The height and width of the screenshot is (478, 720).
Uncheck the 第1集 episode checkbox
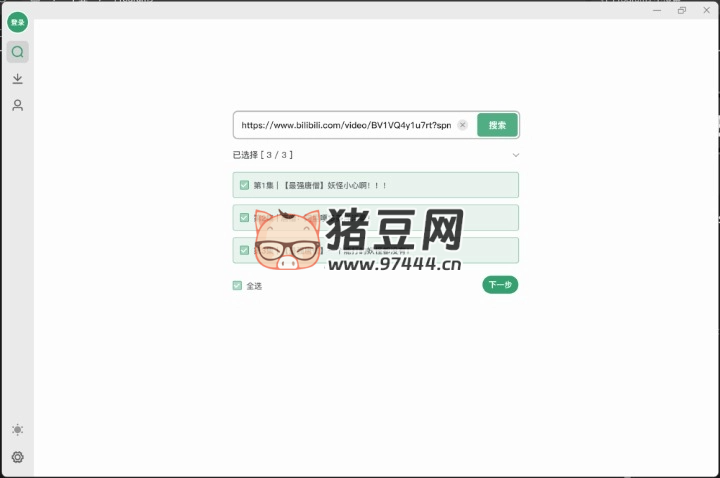(244, 185)
